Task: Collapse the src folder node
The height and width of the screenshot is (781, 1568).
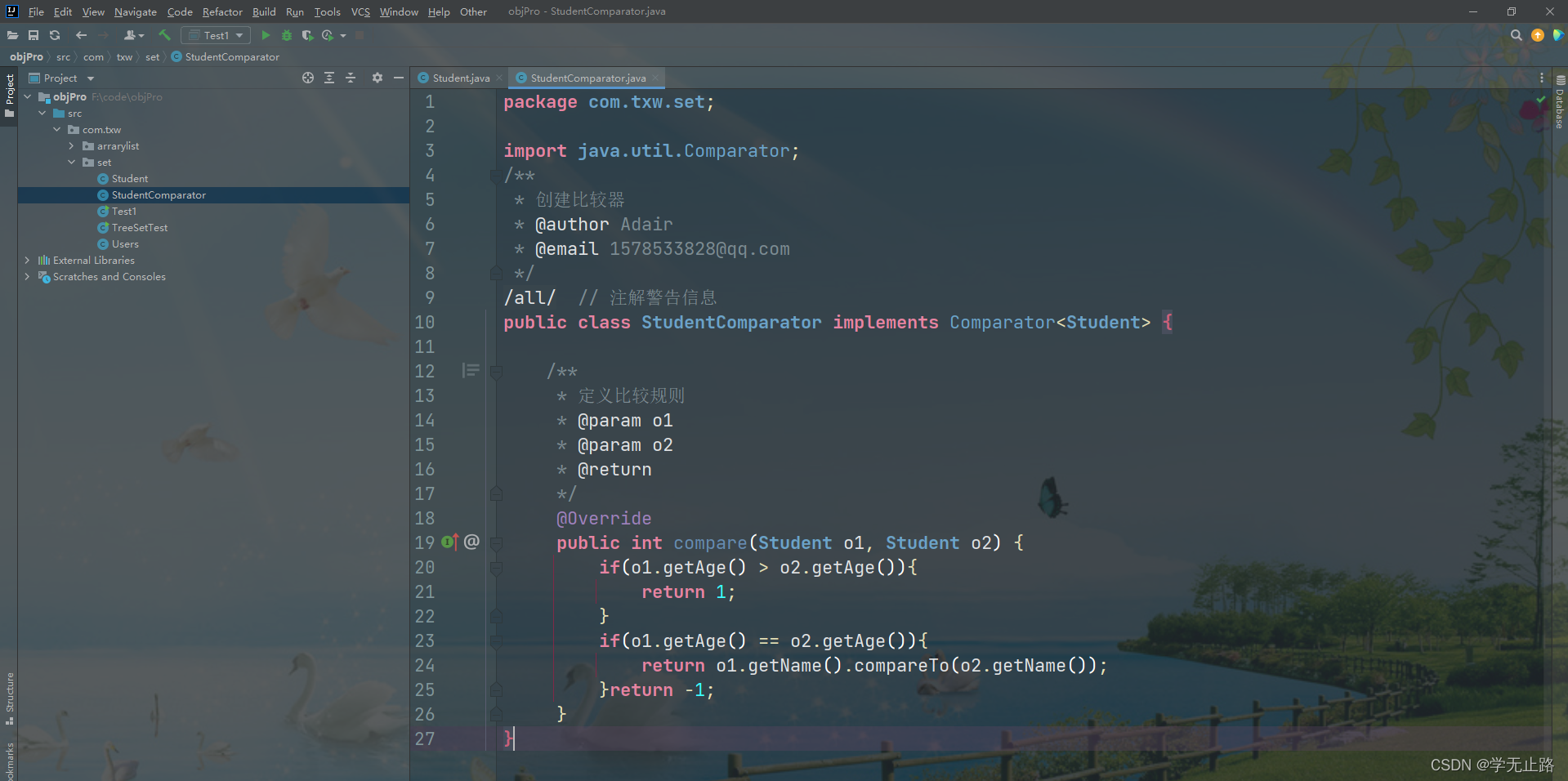Action: (x=42, y=113)
